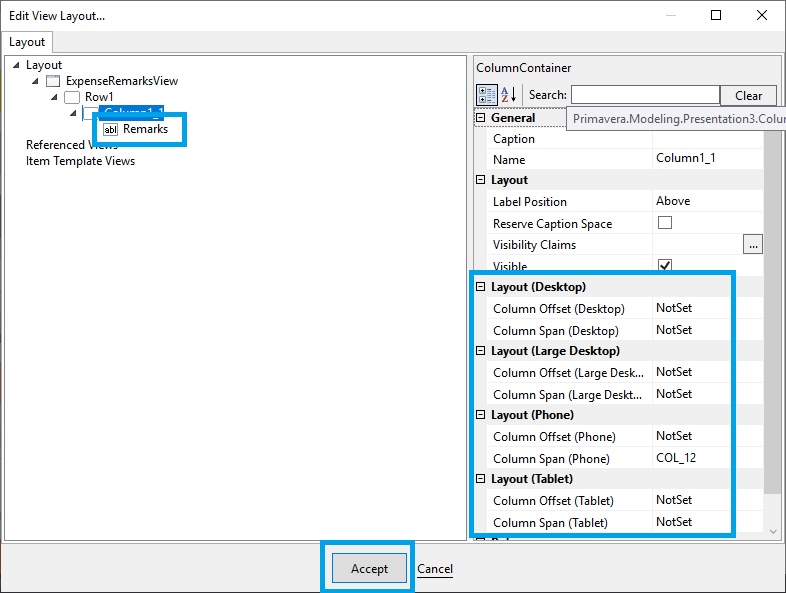Screen dimensions: 786x593
Task: Collapse Layout (Phone) category
Action: pyautogui.click(x=480, y=415)
